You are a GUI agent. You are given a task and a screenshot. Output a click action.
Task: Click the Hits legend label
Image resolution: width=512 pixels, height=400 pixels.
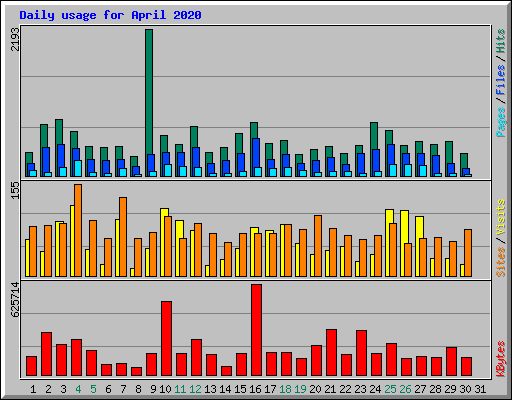(501, 41)
